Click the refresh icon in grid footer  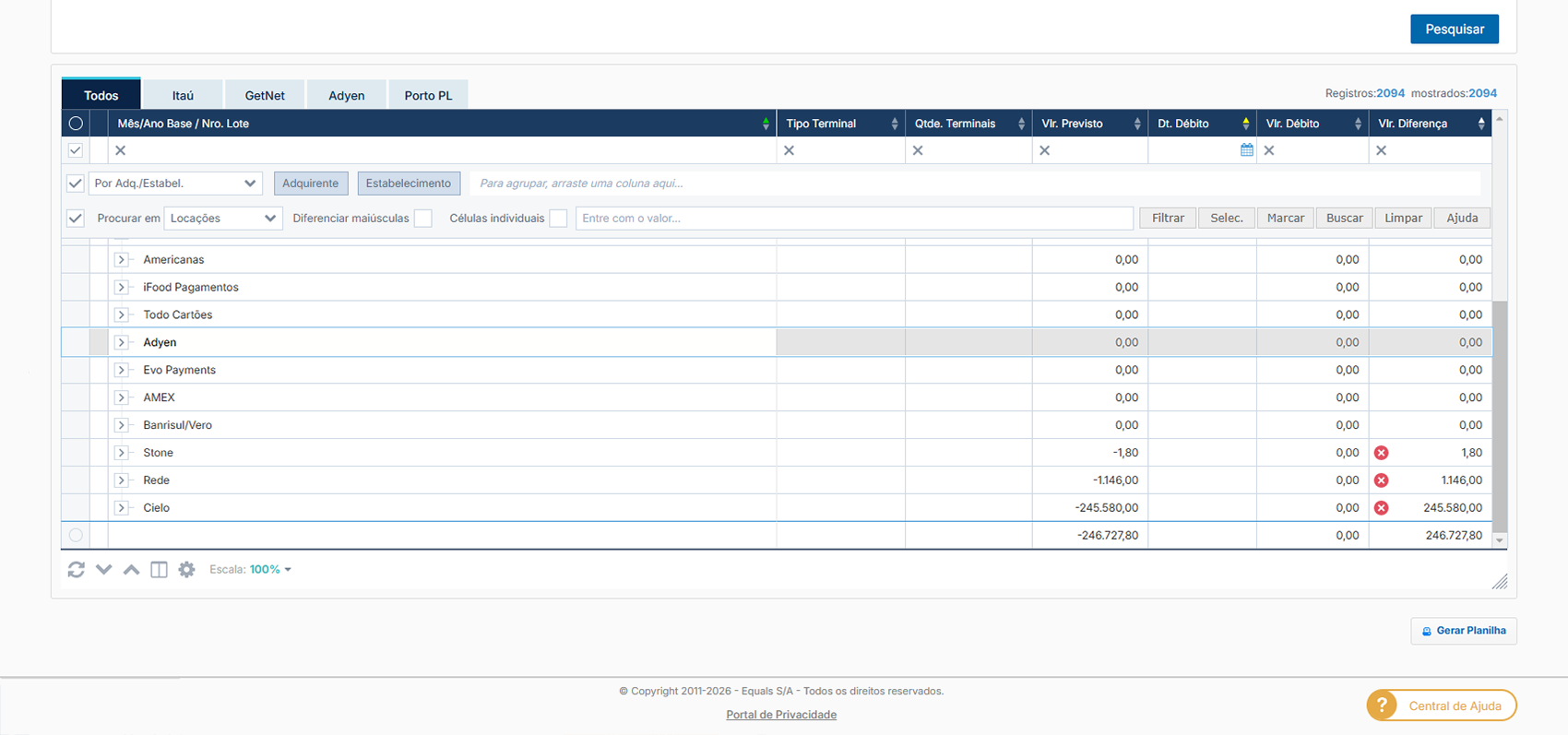[x=77, y=570]
